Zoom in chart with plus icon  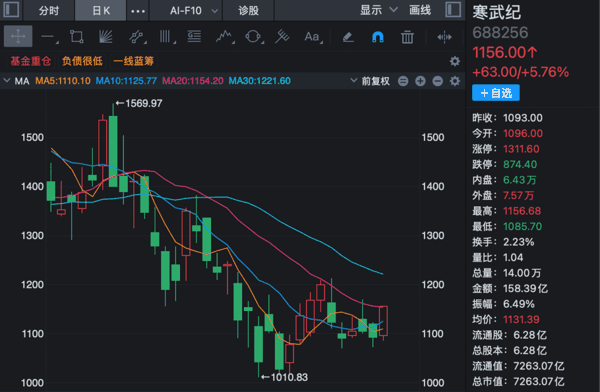[420, 81]
